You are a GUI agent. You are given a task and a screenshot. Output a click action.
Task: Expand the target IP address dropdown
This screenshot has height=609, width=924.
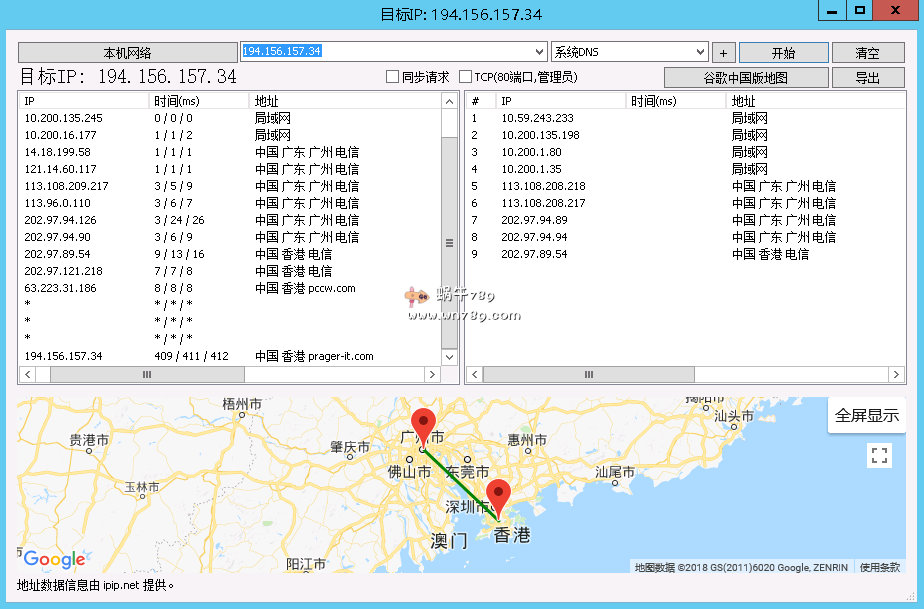(540, 52)
